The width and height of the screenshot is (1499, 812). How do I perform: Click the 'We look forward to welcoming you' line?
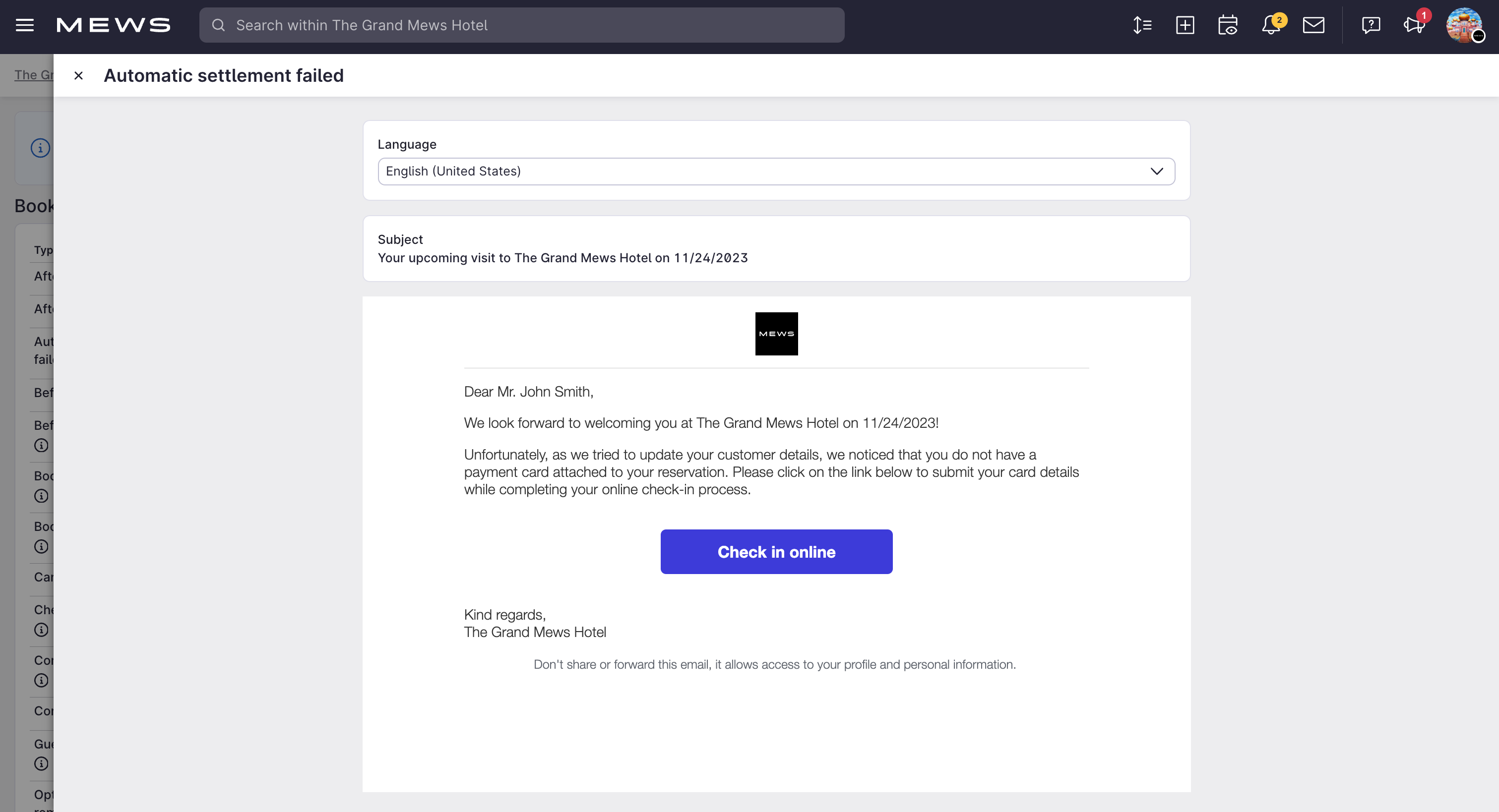(701, 423)
